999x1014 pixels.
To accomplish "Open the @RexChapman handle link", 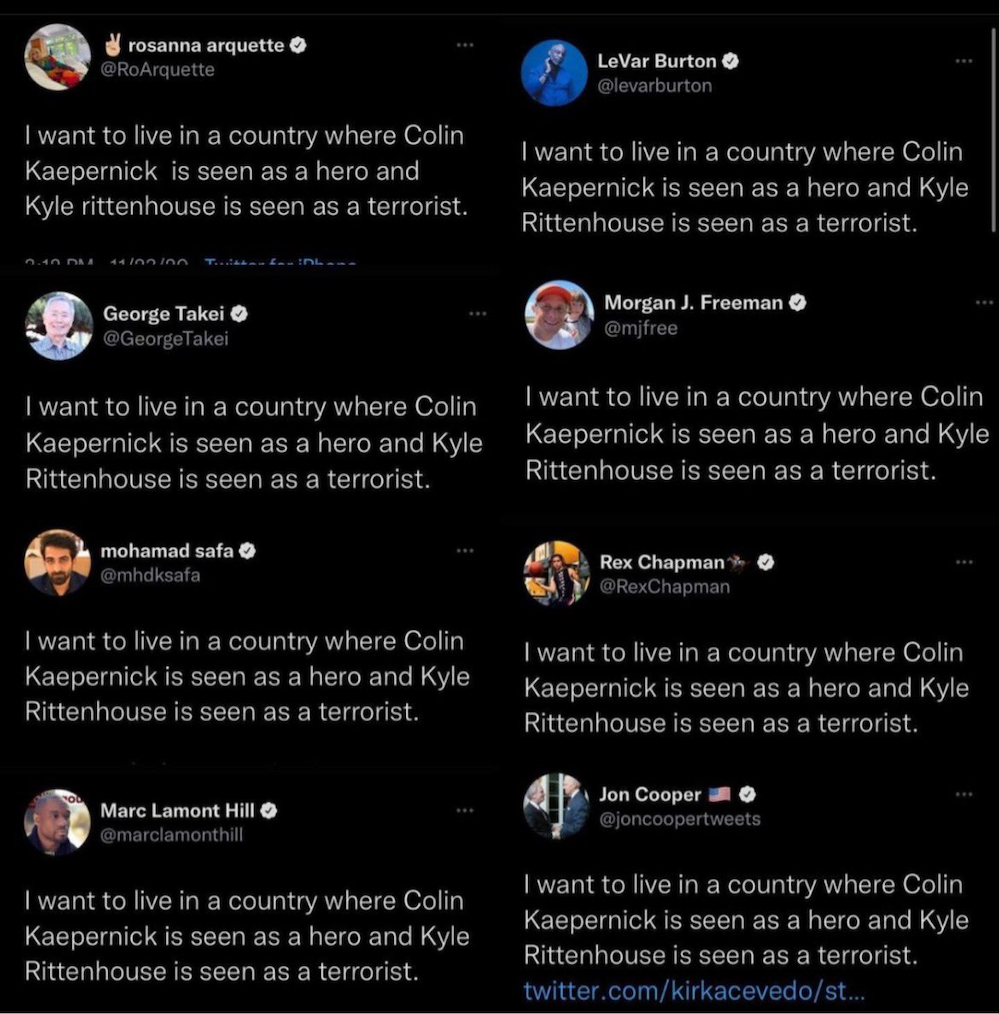I will [664, 587].
